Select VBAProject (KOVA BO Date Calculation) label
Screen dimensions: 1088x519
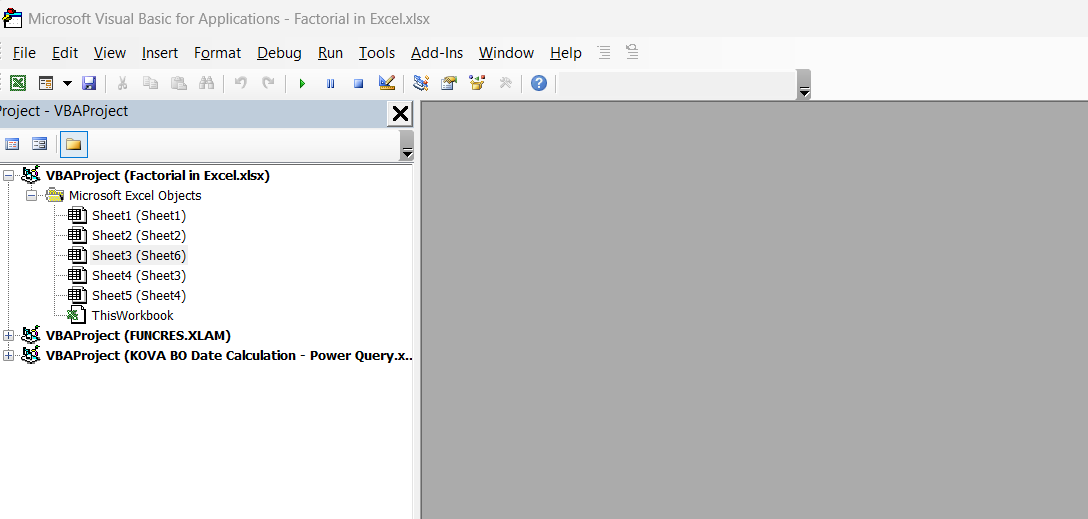pos(230,355)
